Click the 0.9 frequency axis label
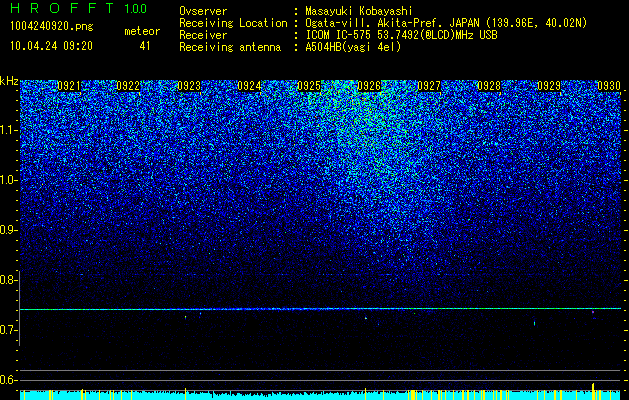Image resolution: width=629 pixels, height=400 pixels. coord(8,230)
